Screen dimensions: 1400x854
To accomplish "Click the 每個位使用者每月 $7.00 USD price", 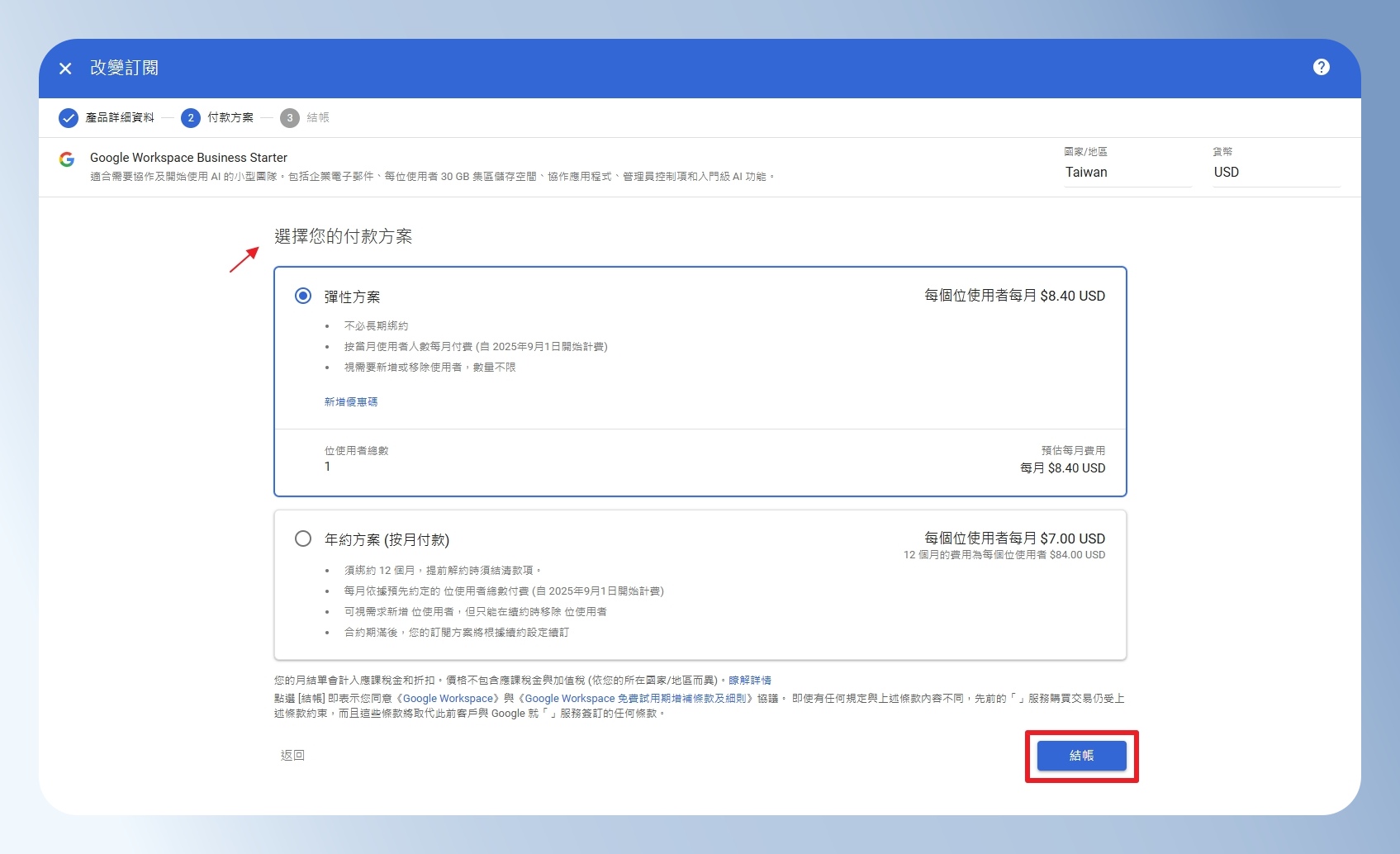I will (x=1014, y=538).
